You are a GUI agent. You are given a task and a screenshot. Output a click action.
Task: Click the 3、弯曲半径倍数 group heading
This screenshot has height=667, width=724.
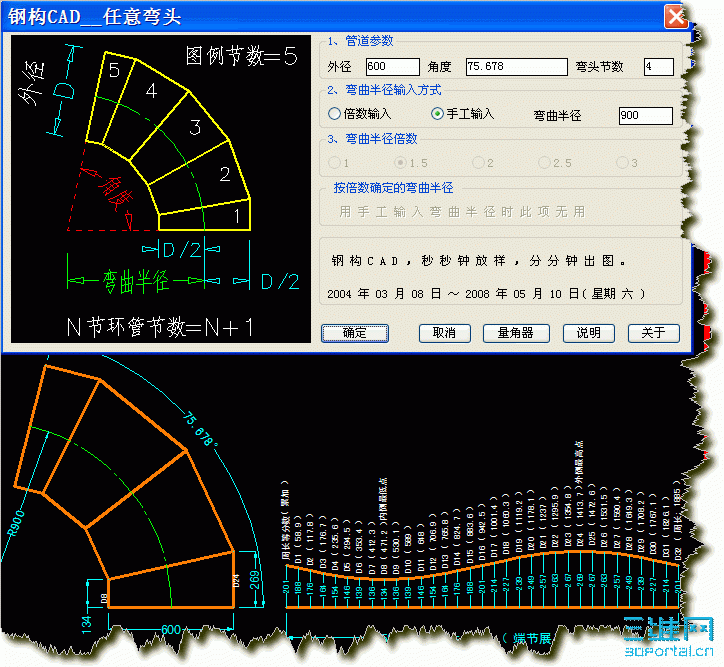[x=372, y=139]
